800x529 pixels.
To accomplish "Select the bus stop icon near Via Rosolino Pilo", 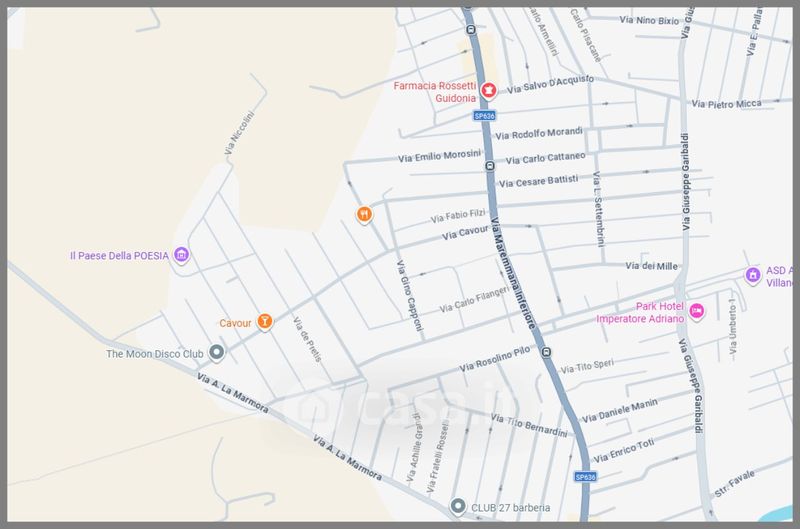I will tap(546, 352).
